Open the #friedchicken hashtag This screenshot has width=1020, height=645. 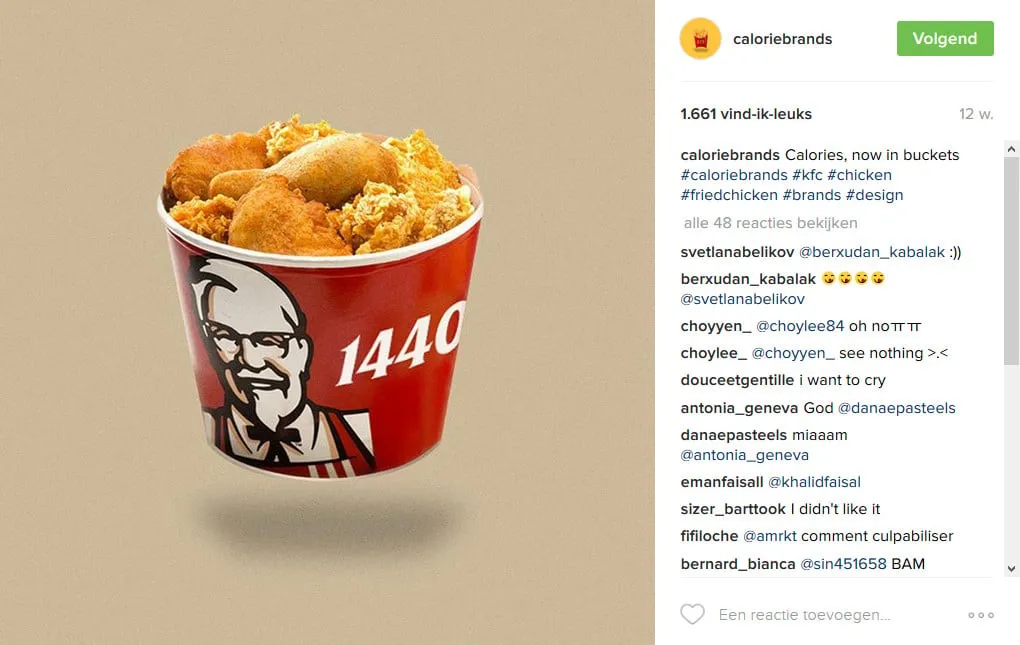coord(729,195)
